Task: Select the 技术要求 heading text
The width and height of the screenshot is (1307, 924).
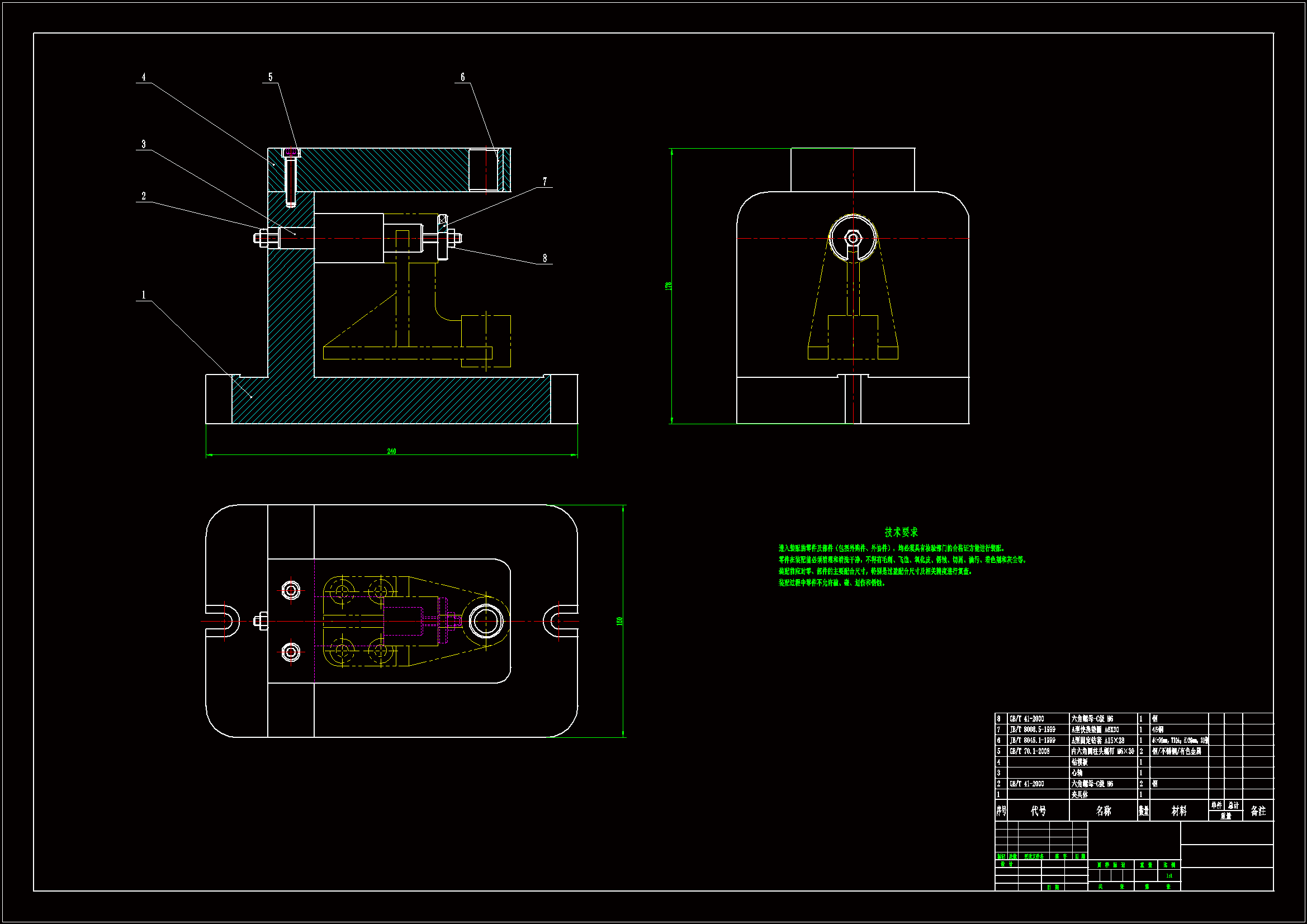Action: (x=901, y=532)
